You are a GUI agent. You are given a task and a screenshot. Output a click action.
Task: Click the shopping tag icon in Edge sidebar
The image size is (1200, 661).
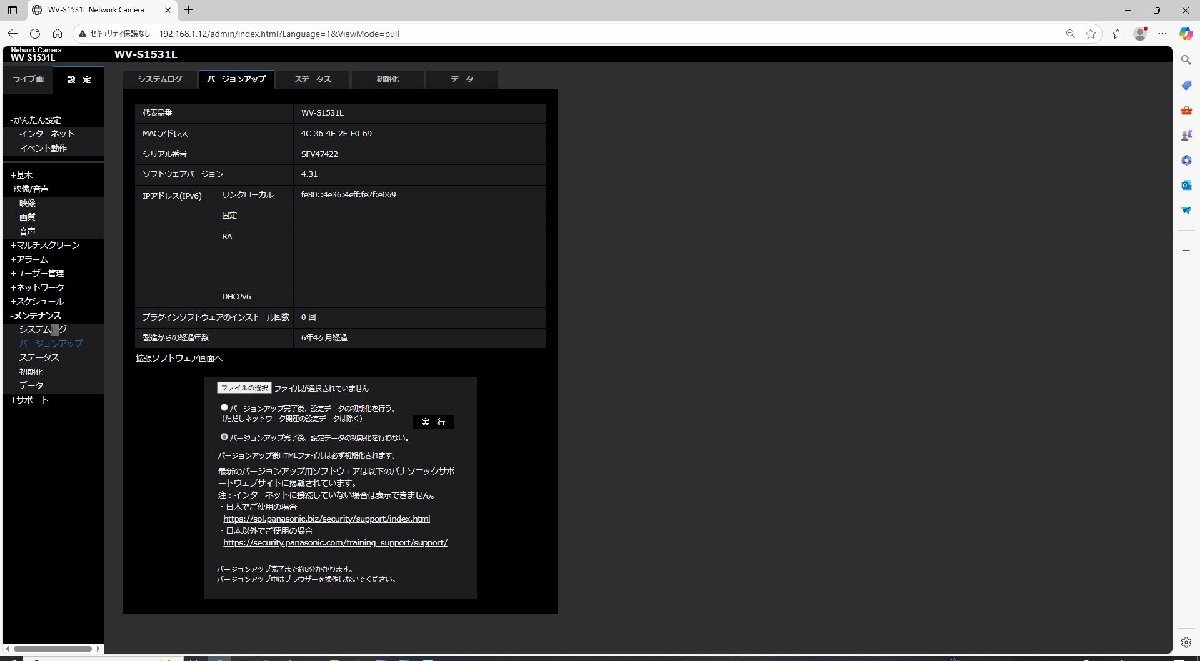pyautogui.click(x=1186, y=85)
